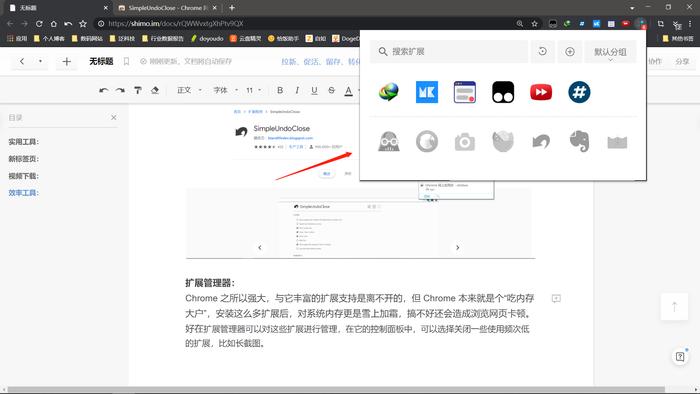Click the format painter icon

(138, 90)
